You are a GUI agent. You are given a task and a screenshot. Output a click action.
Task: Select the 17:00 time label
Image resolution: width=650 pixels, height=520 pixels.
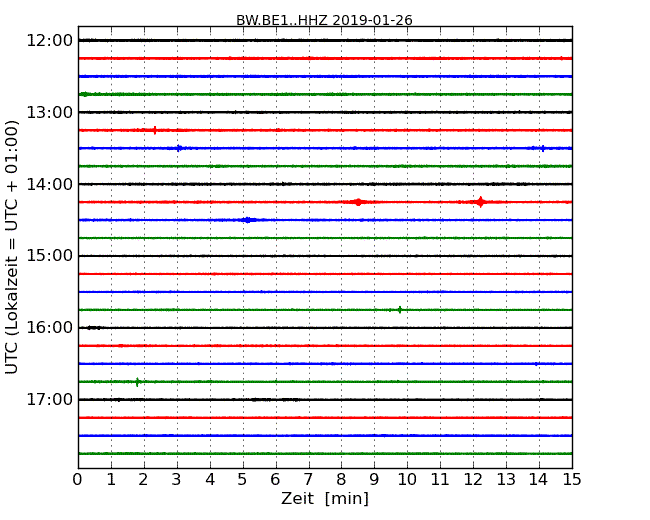(x=49, y=399)
